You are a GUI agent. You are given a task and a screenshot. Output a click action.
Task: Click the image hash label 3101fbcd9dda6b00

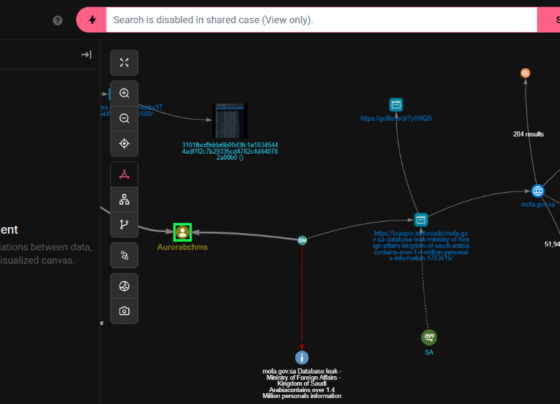230,151
